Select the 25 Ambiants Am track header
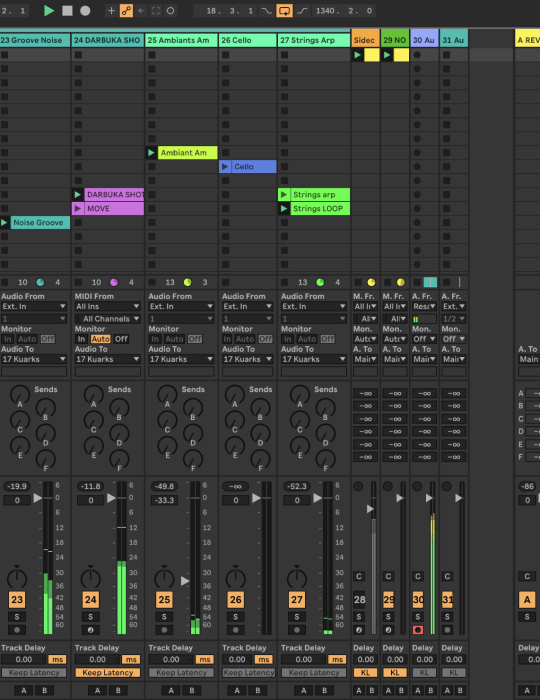The width and height of the screenshot is (540, 700). (x=181, y=40)
